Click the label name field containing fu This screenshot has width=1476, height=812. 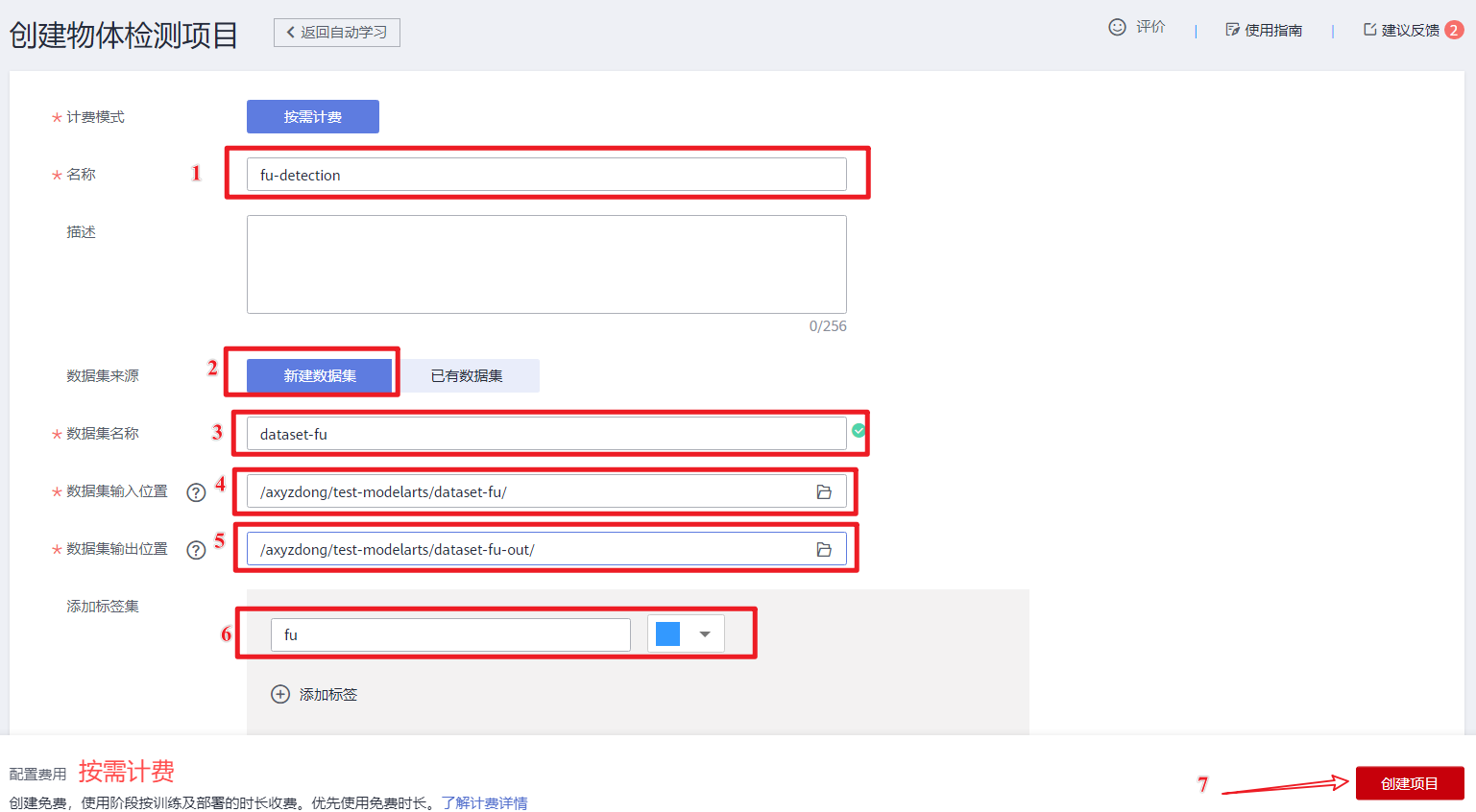(449, 634)
